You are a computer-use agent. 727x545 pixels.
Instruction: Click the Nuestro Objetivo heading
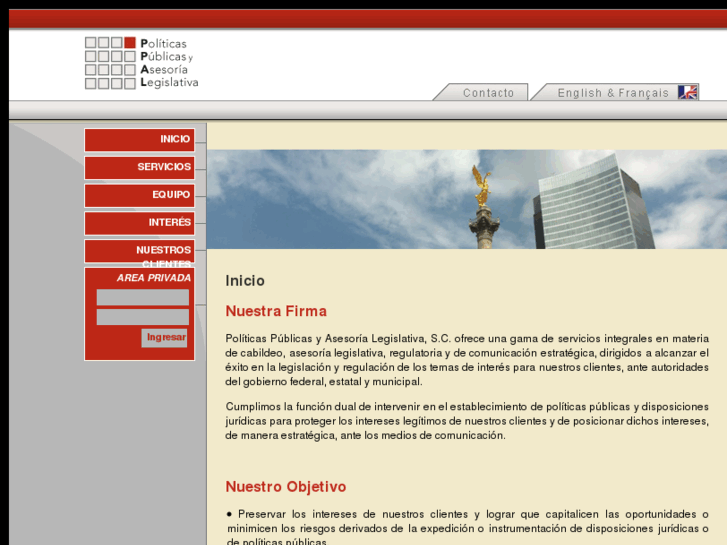pyautogui.click(x=286, y=487)
